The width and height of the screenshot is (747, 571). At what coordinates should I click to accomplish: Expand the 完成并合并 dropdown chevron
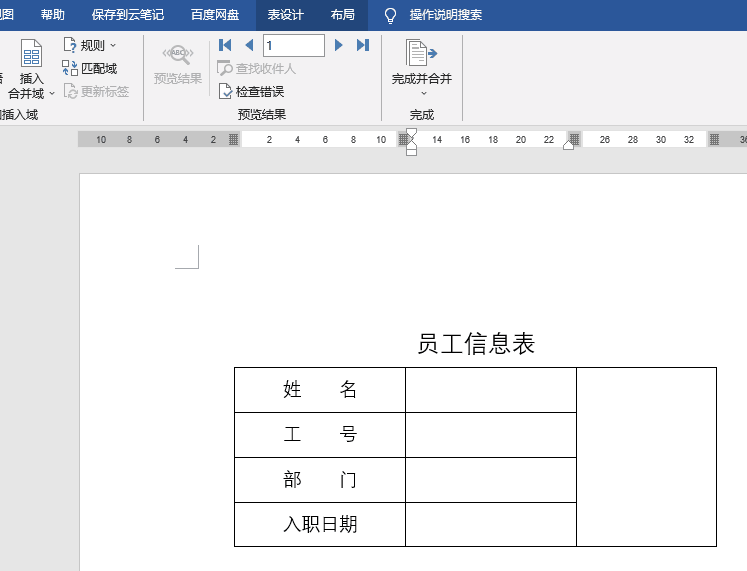(x=424, y=93)
